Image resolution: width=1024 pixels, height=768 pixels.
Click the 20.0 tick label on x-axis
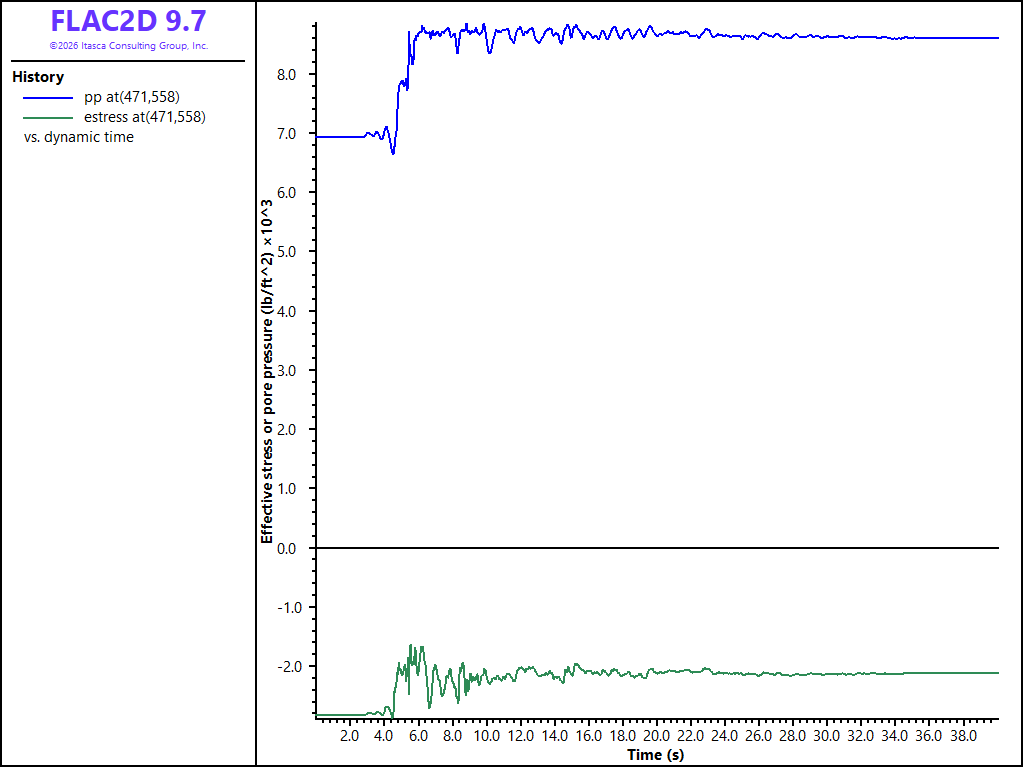(656, 736)
